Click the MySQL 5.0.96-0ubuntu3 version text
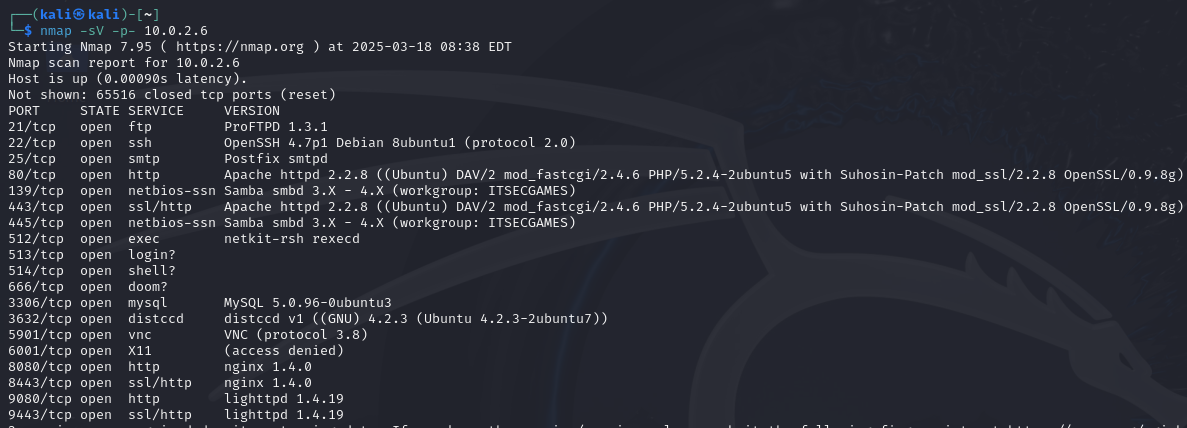The image size is (1187, 428). (x=307, y=303)
